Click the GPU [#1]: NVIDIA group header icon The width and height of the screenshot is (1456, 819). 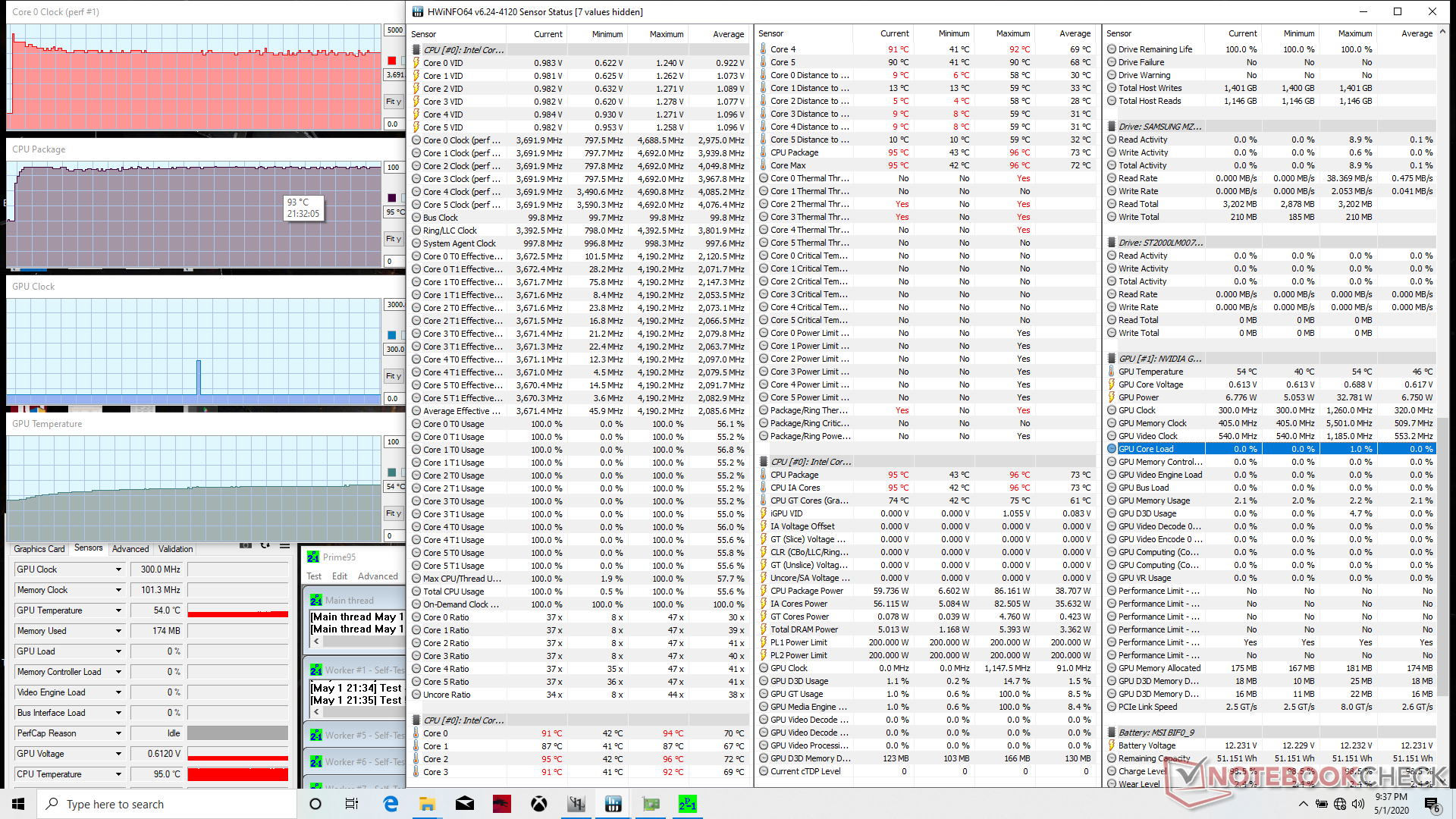(1112, 359)
